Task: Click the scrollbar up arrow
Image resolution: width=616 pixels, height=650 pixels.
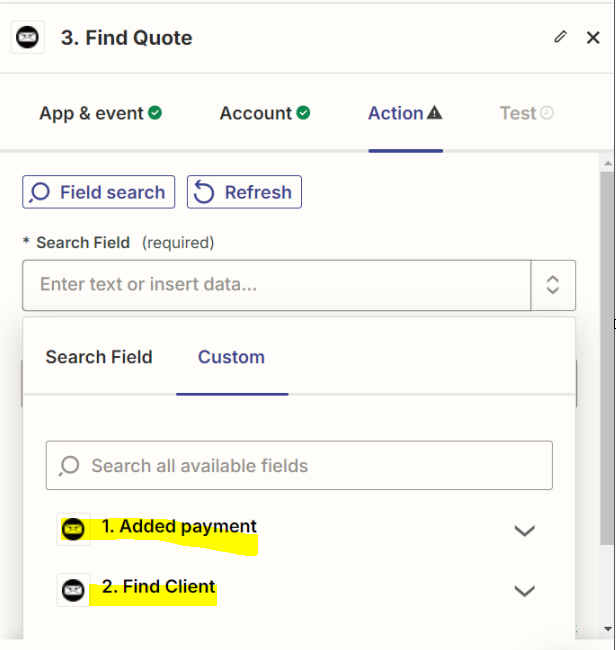Action: tap(608, 164)
